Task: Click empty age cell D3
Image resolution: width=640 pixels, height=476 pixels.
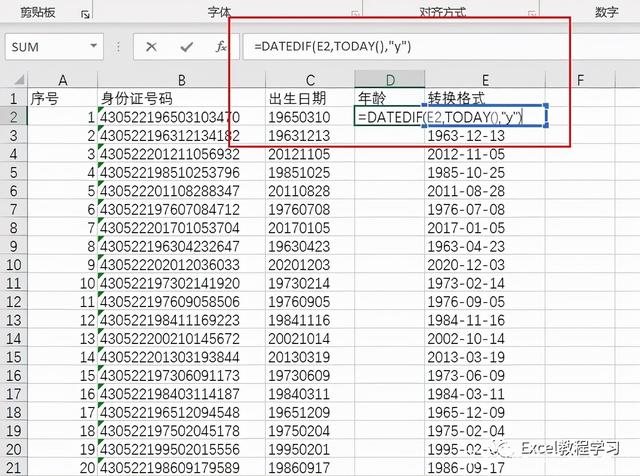Action: (390, 136)
